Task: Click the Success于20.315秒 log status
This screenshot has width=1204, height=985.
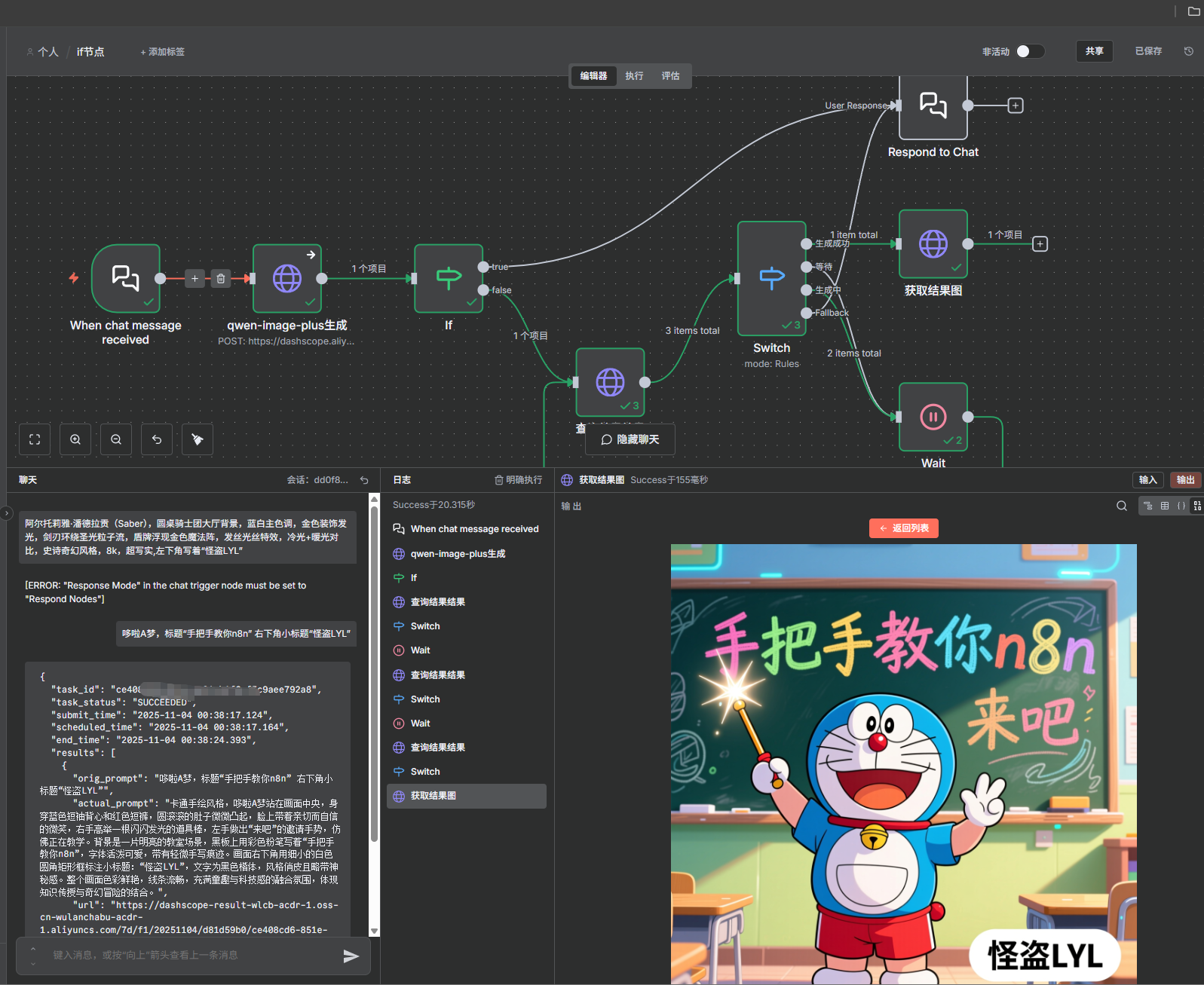Action: [x=434, y=505]
